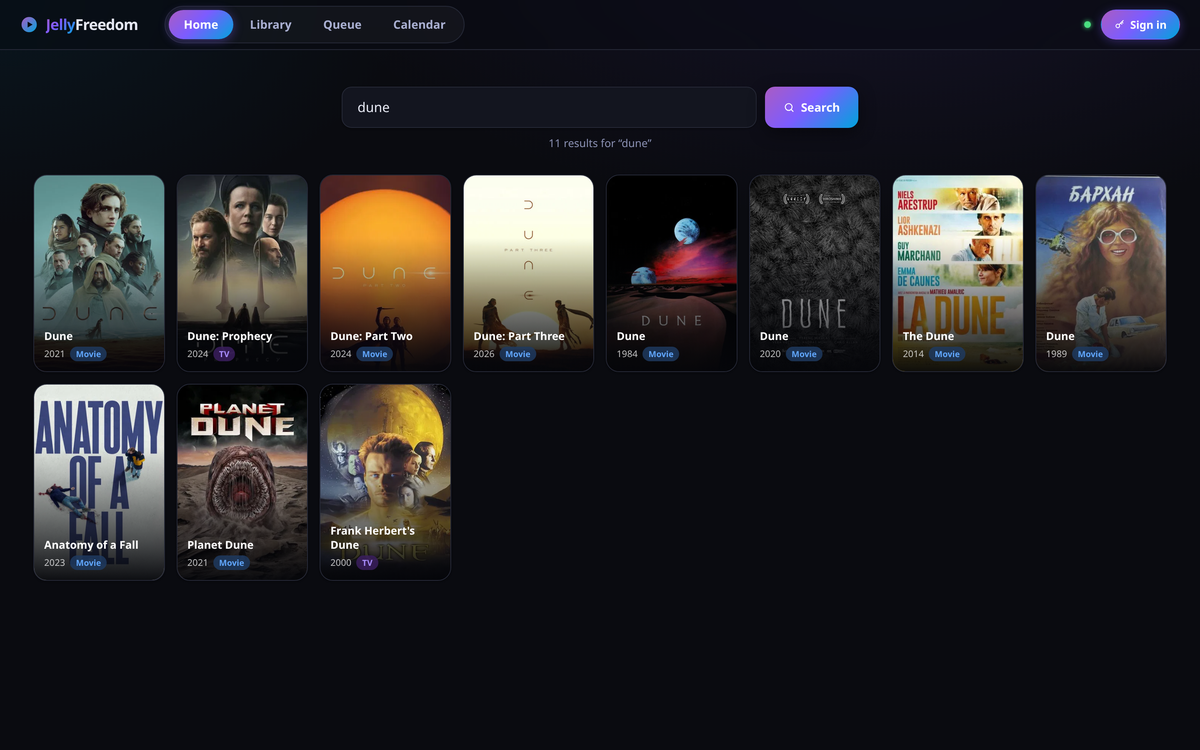Select the Dune 1984 movie poster

point(671,273)
